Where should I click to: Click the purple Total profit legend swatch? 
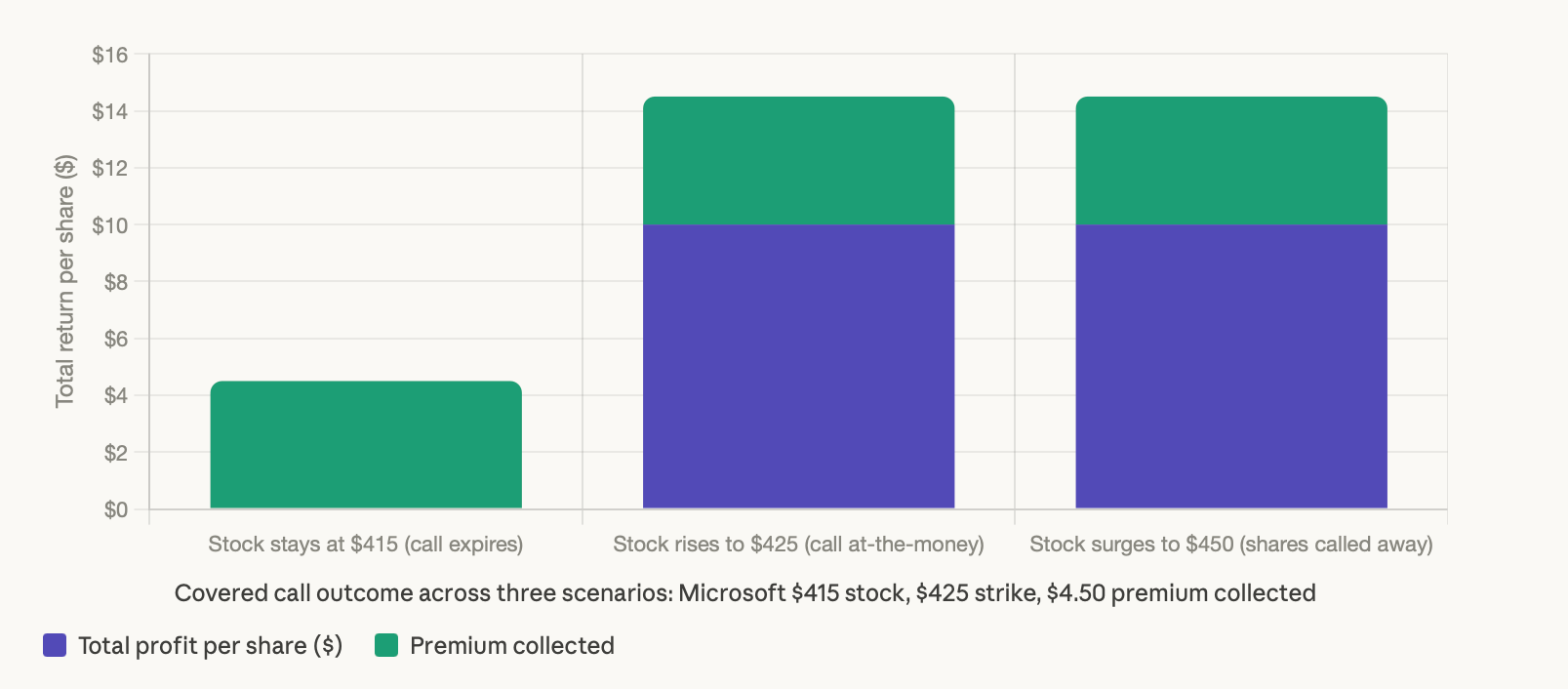click(x=55, y=645)
